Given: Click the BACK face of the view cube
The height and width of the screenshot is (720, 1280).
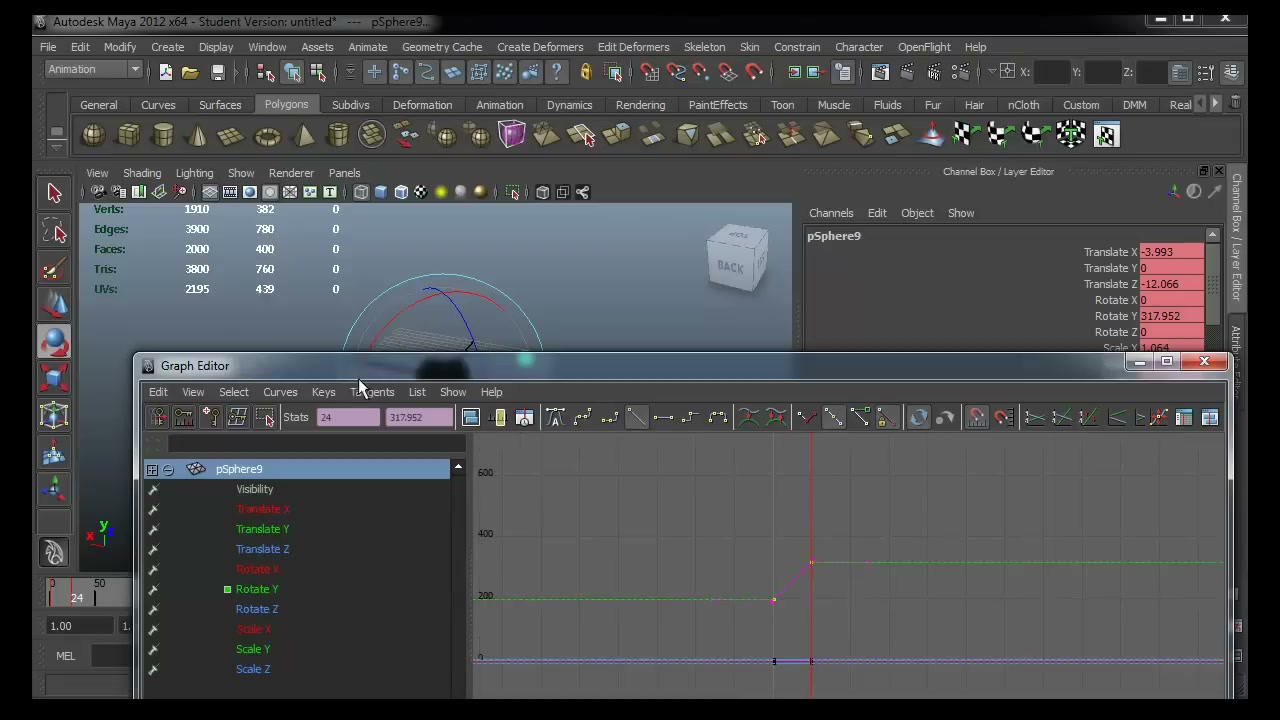Looking at the screenshot, I should click(731, 267).
